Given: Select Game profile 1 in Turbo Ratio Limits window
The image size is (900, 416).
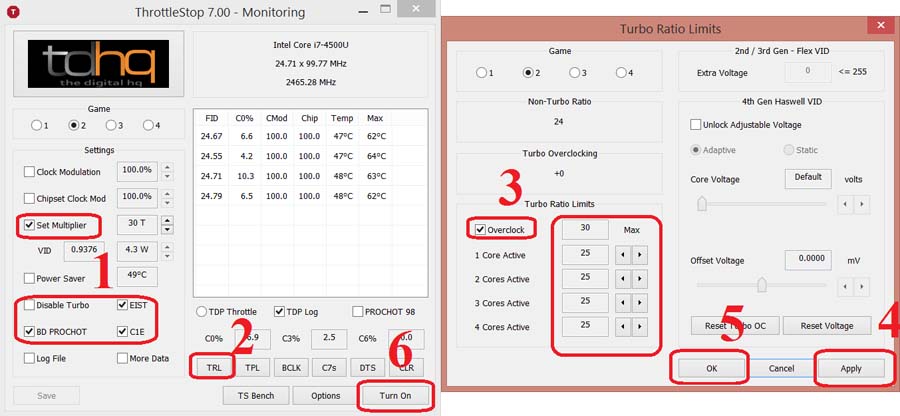Looking at the screenshot, I should coord(481,73).
